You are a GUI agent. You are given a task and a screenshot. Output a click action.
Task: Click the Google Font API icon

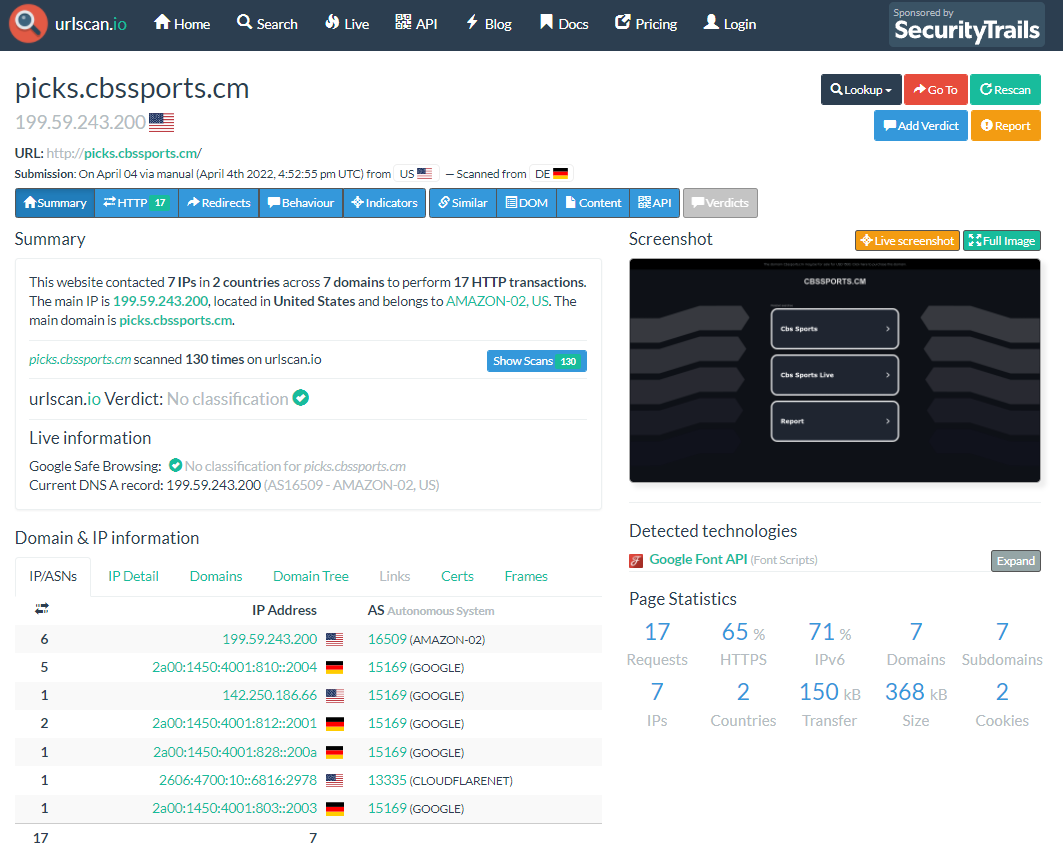point(636,560)
